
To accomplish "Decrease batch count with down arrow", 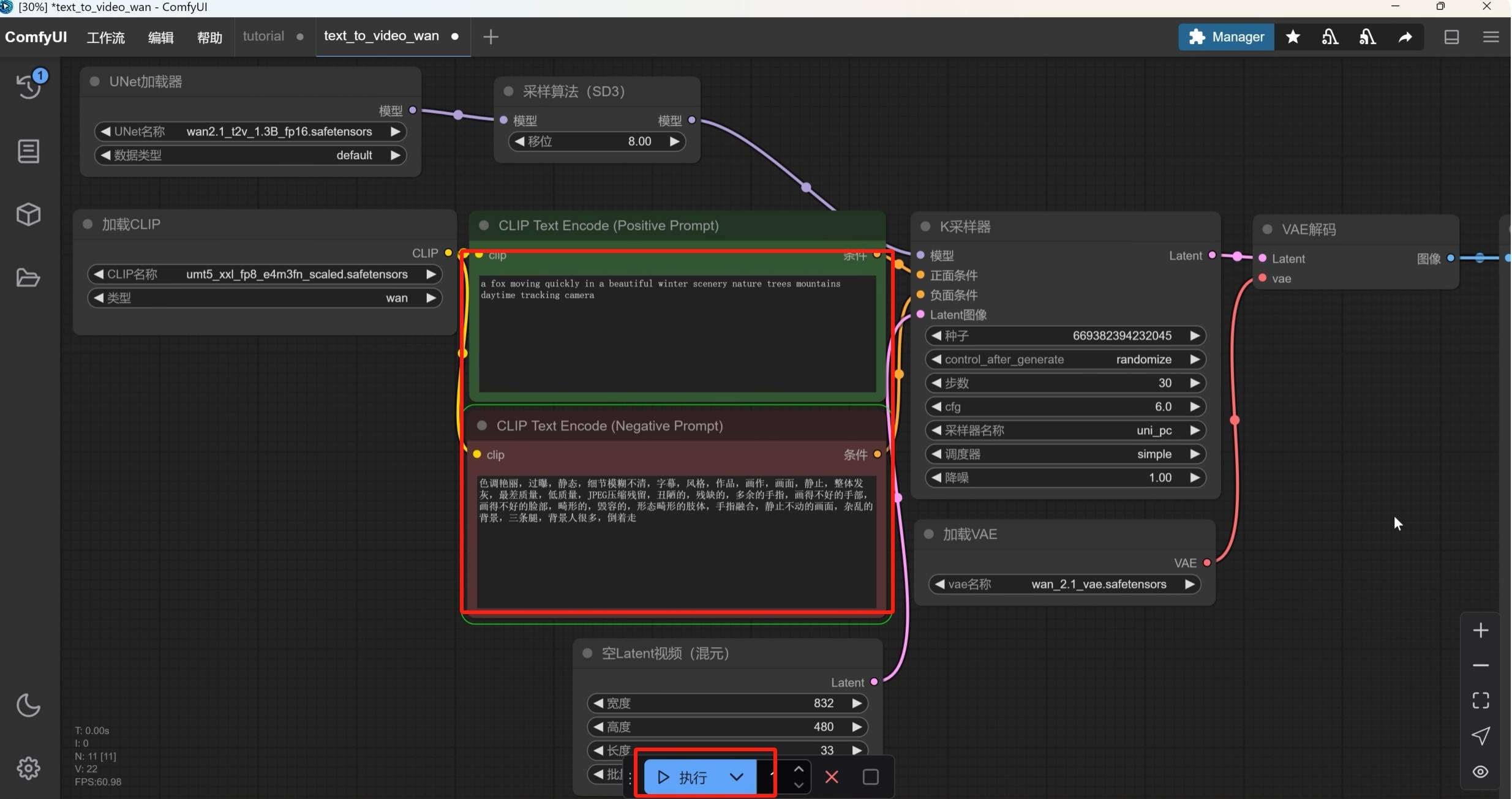I will pyautogui.click(x=799, y=785).
